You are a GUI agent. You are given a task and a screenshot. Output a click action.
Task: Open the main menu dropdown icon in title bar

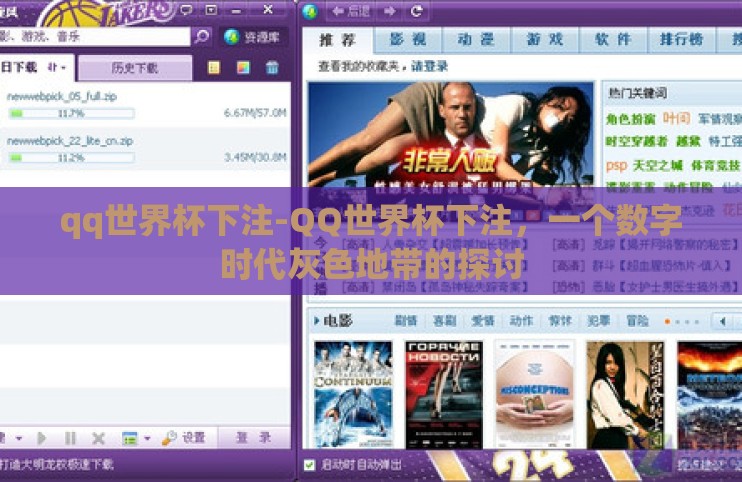[211, 9]
